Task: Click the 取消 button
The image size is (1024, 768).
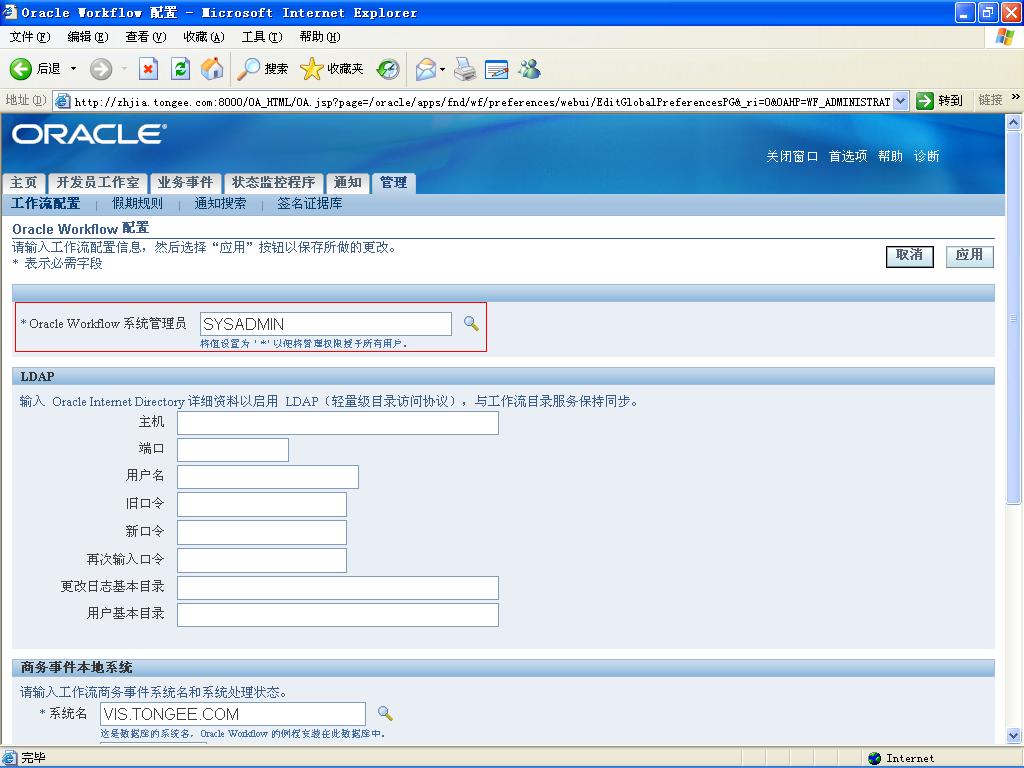Action: click(910, 256)
